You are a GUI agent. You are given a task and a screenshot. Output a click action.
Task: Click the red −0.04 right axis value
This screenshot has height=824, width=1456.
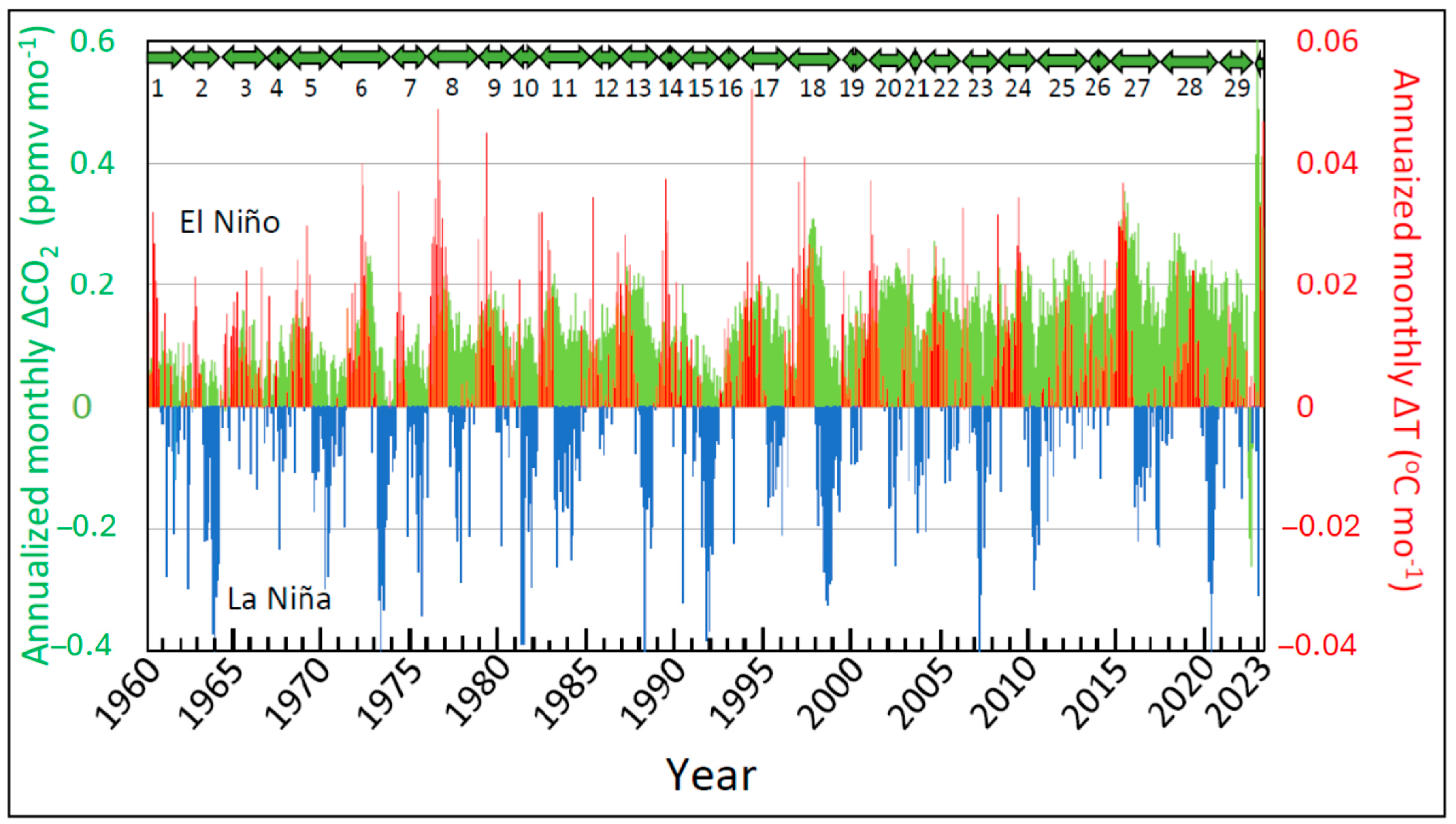pos(1318,645)
